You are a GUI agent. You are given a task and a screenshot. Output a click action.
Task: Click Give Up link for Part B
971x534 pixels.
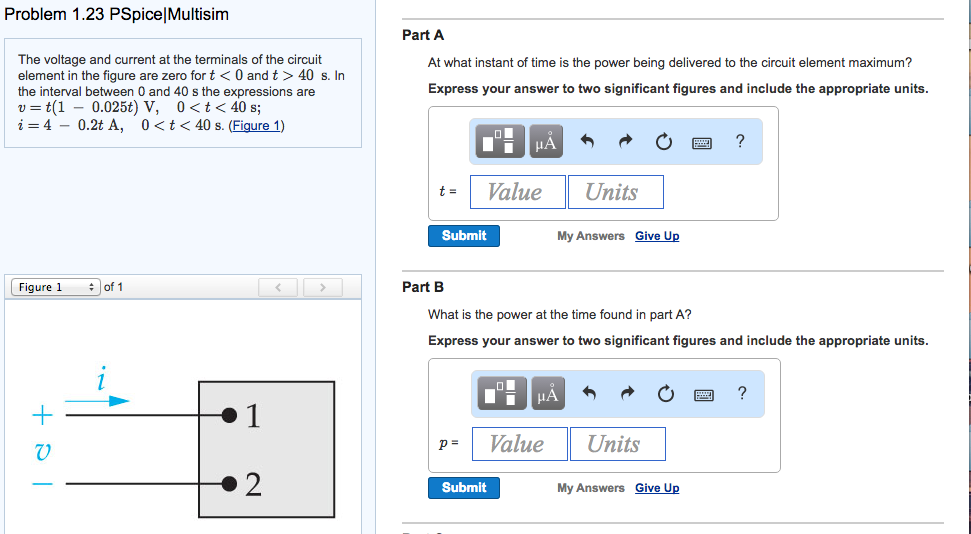[x=657, y=488]
